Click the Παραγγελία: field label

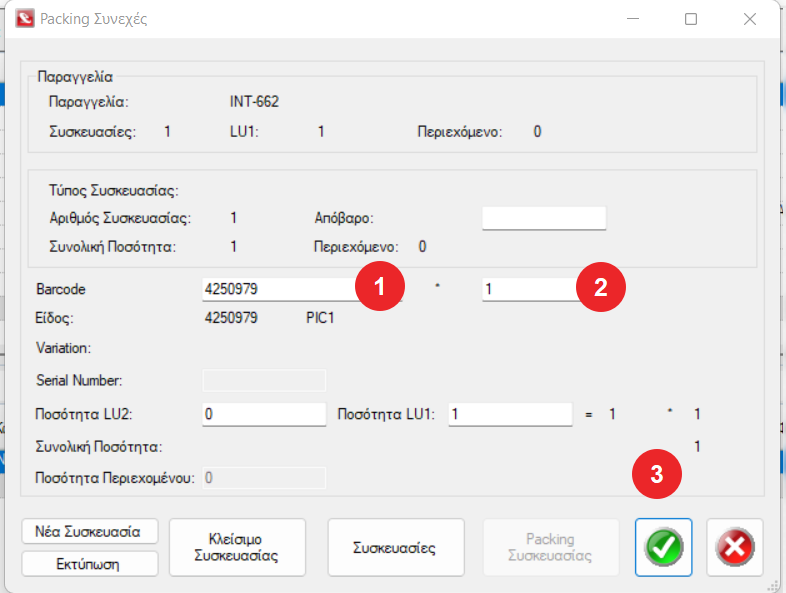88,102
